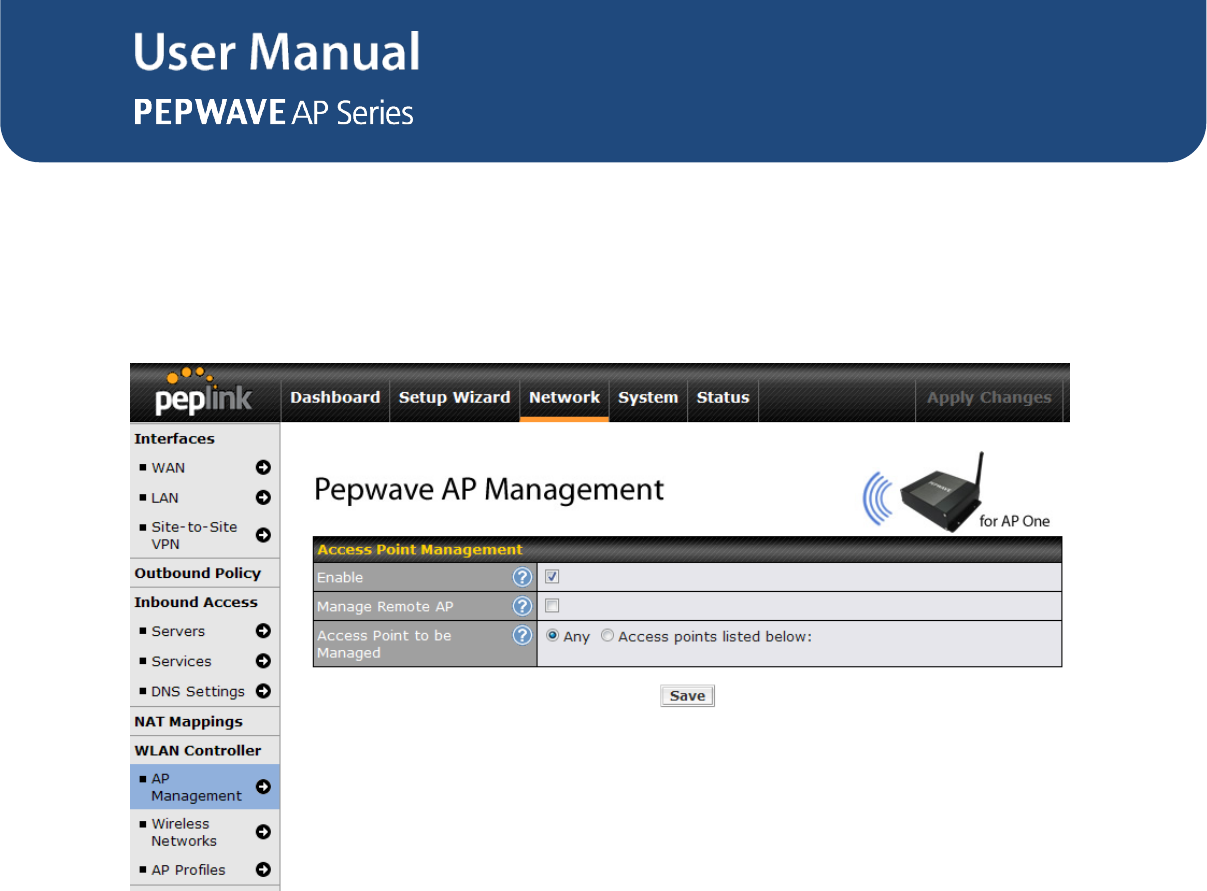Click the Servers arrow icon
The image size is (1207, 891).
(263, 631)
